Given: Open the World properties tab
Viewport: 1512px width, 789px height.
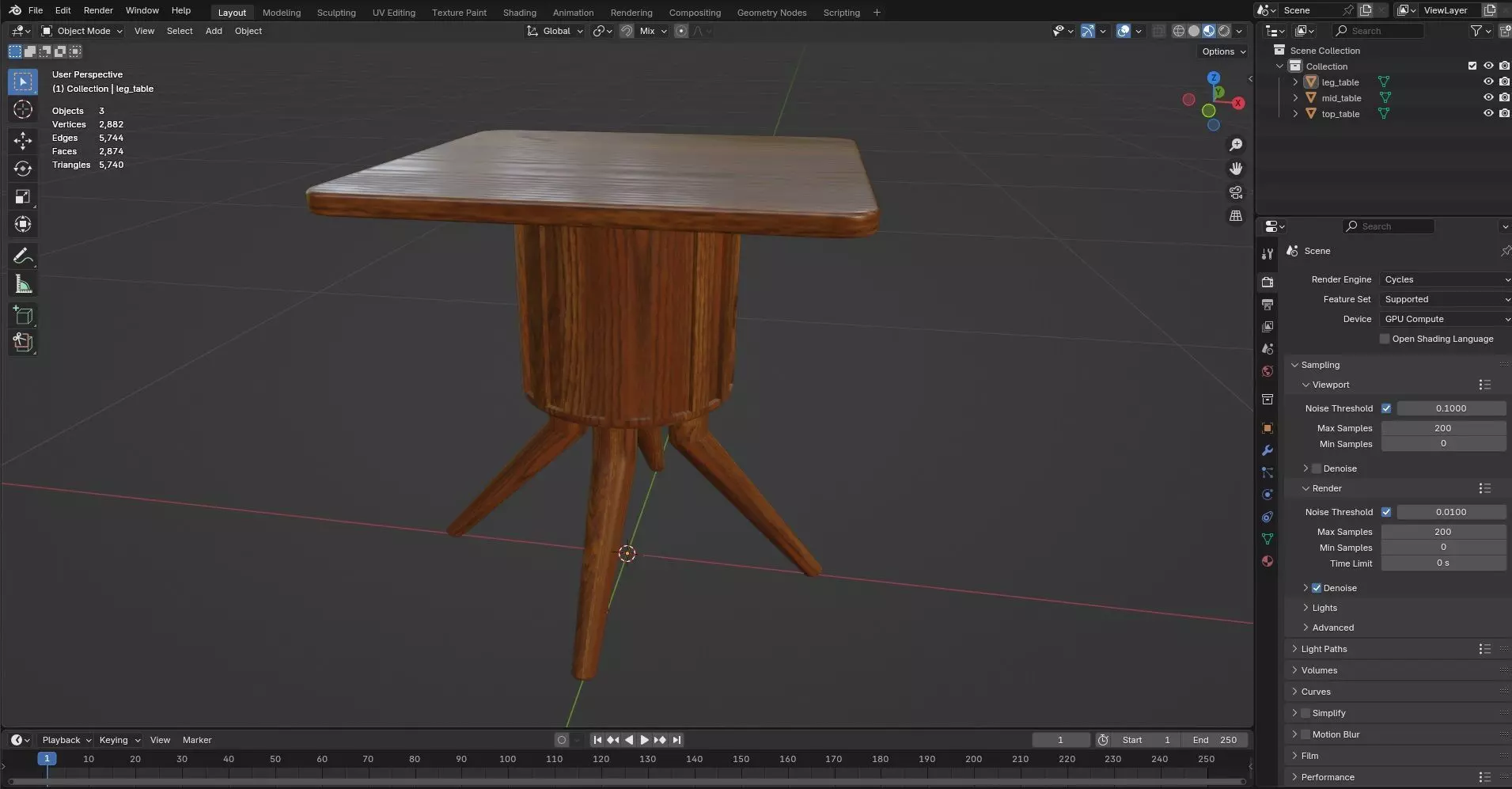Looking at the screenshot, I should pos(1268,371).
